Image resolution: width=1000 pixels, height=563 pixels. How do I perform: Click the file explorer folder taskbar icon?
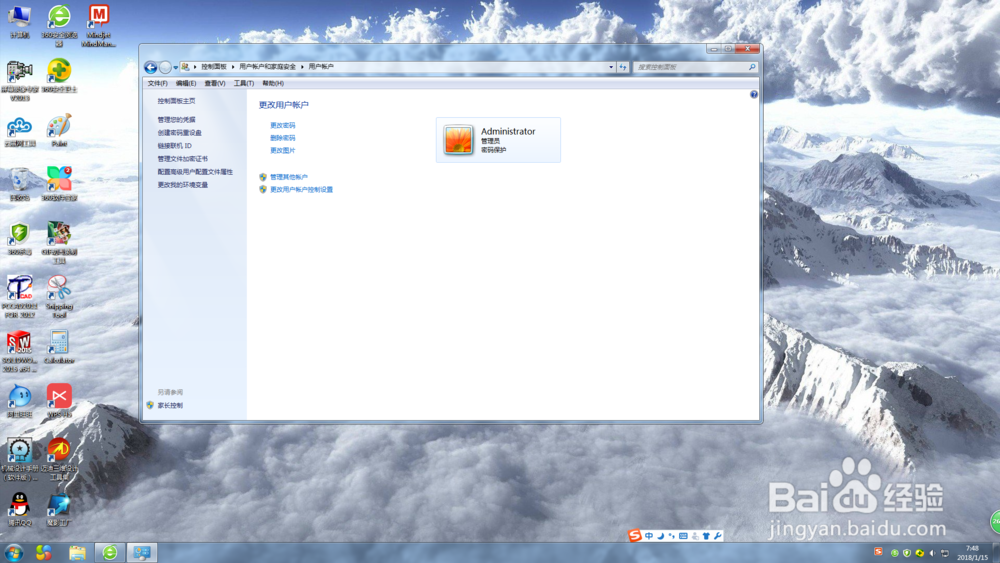[x=77, y=553]
